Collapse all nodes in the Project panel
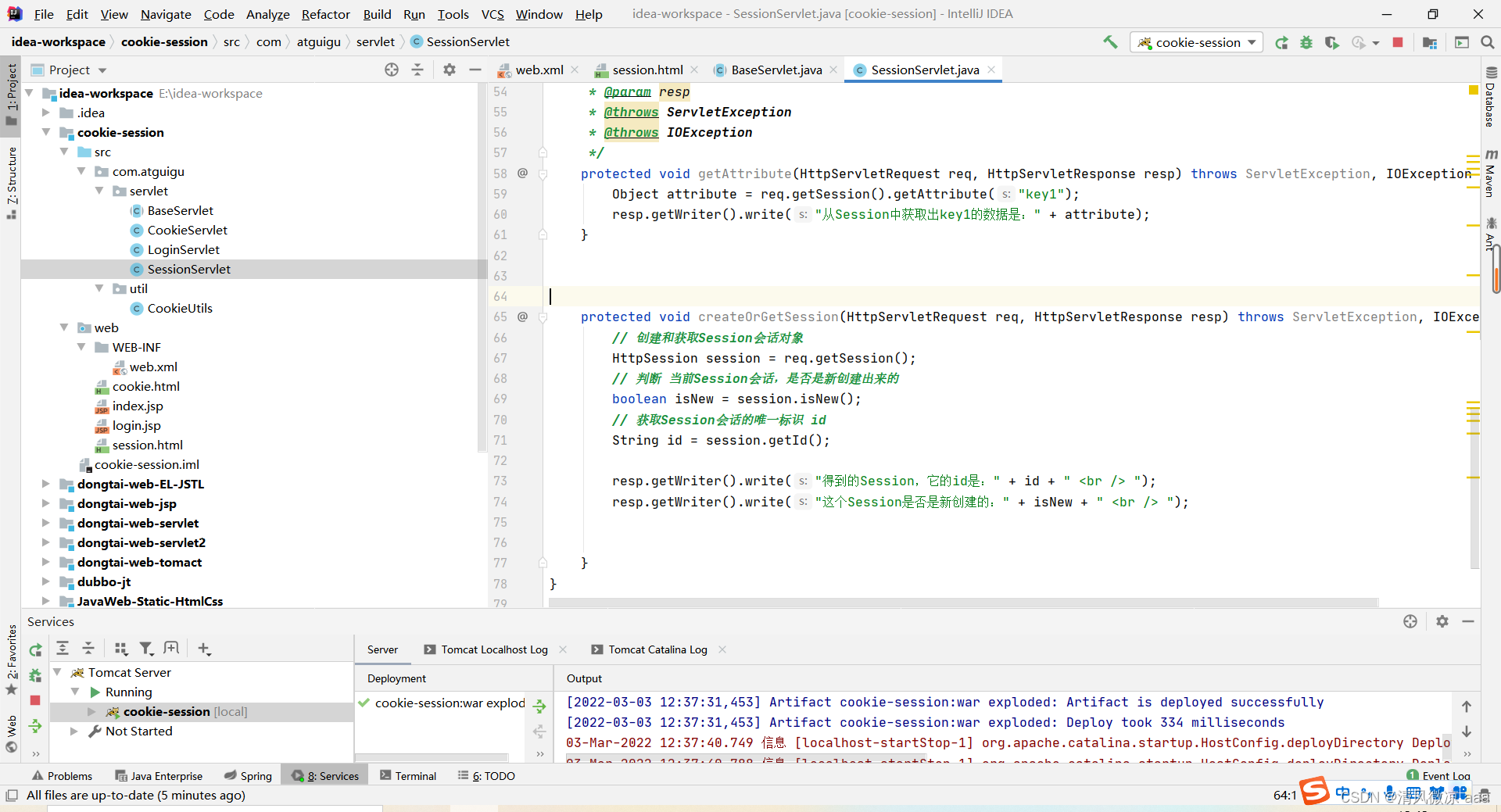Screen dimensions: 1501x812 coord(417,70)
